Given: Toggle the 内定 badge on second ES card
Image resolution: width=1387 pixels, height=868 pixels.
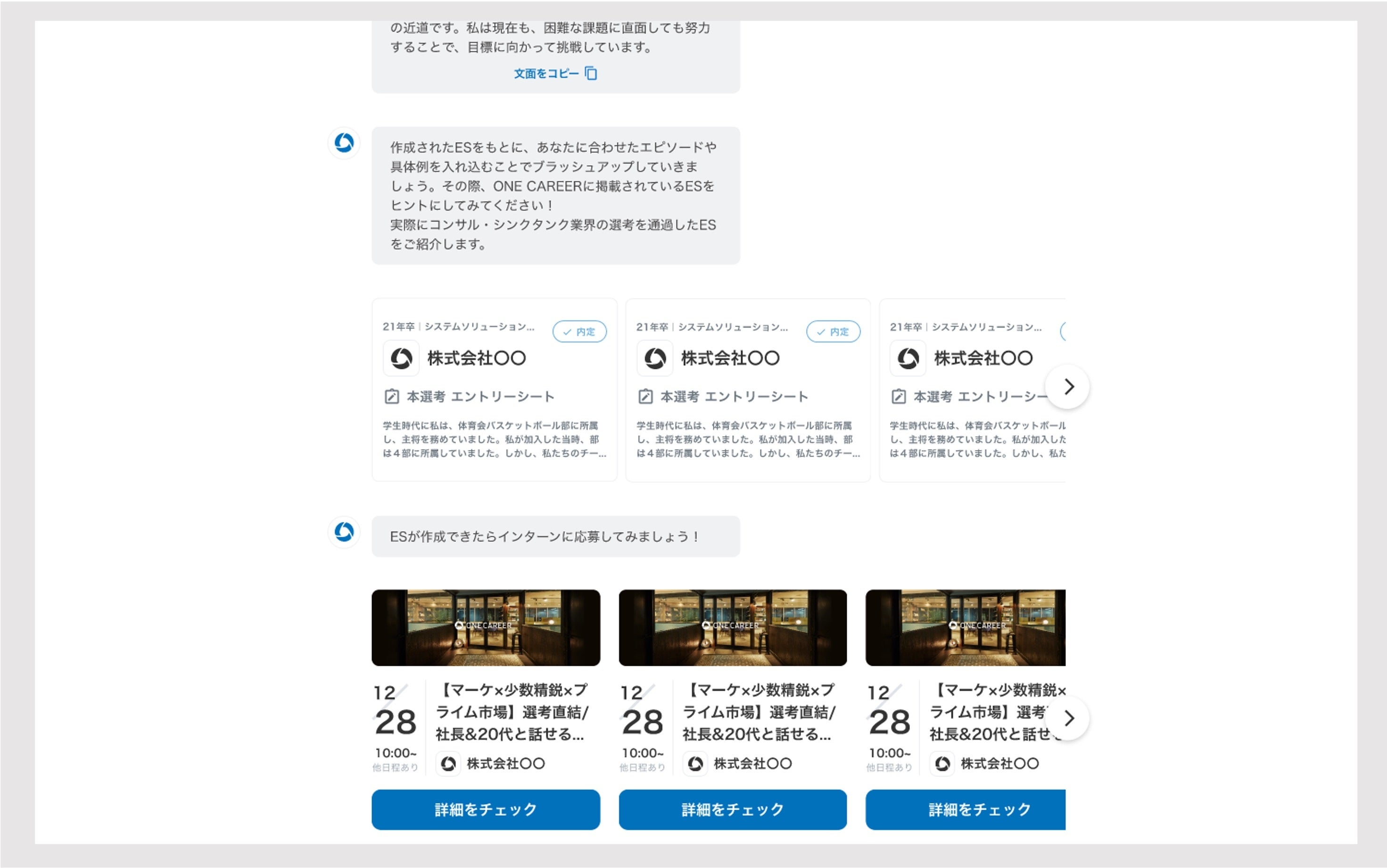Looking at the screenshot, I should pyautogui.click(x=833, y=332).
